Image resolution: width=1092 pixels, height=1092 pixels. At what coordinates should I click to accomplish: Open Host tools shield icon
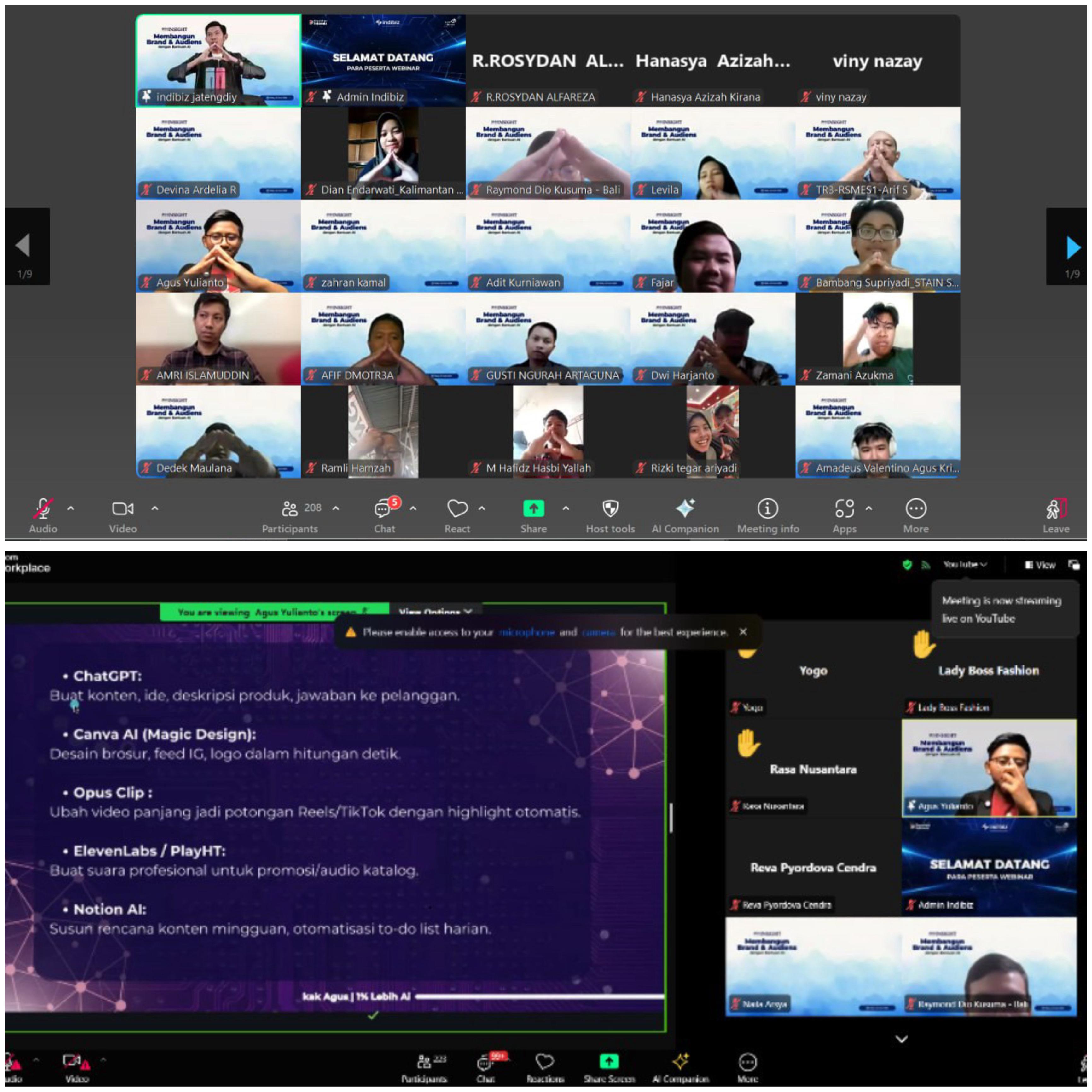coord(610,509)
